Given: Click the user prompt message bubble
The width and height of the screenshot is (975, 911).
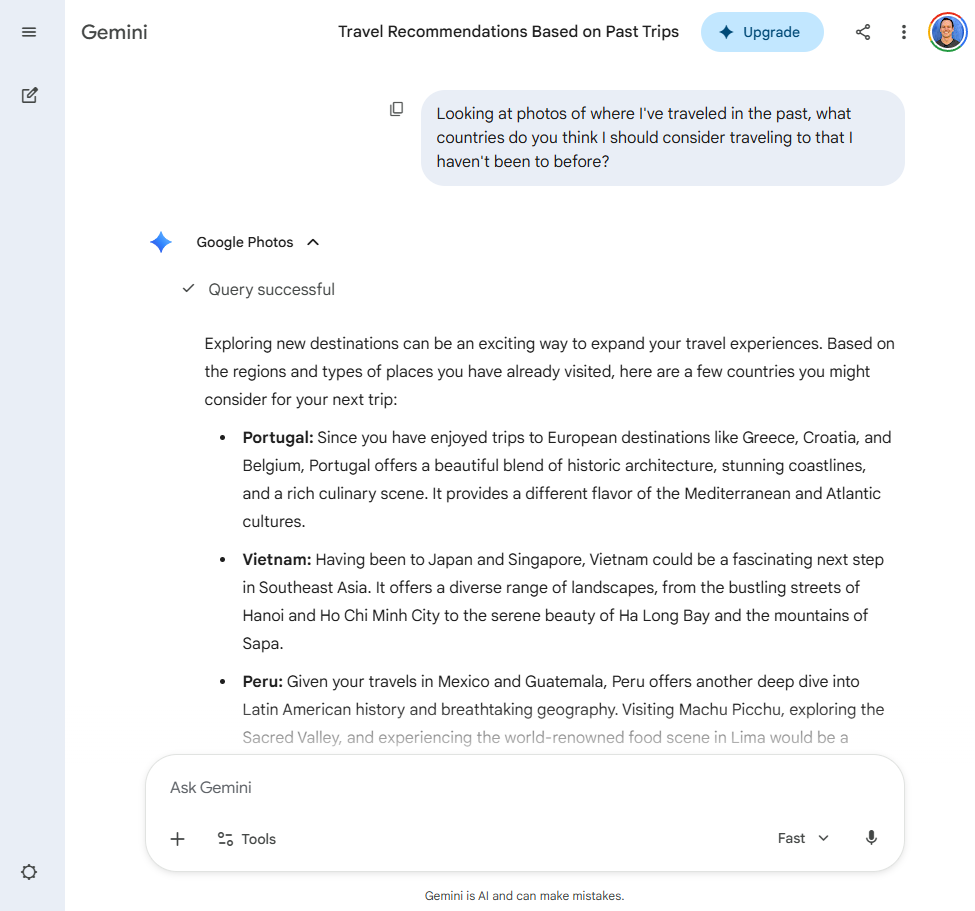Looking at the screenshot, I should coord(662,137).
